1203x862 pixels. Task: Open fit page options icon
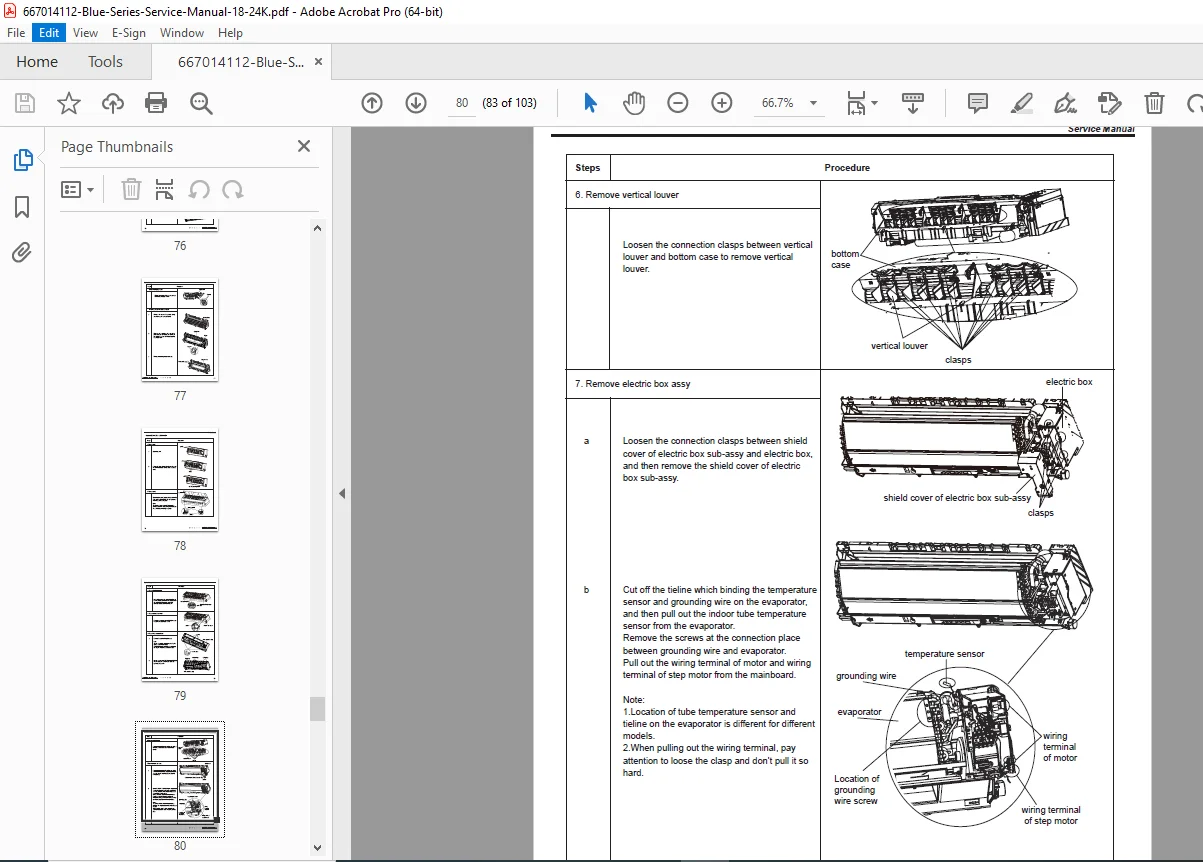[861, 102]
